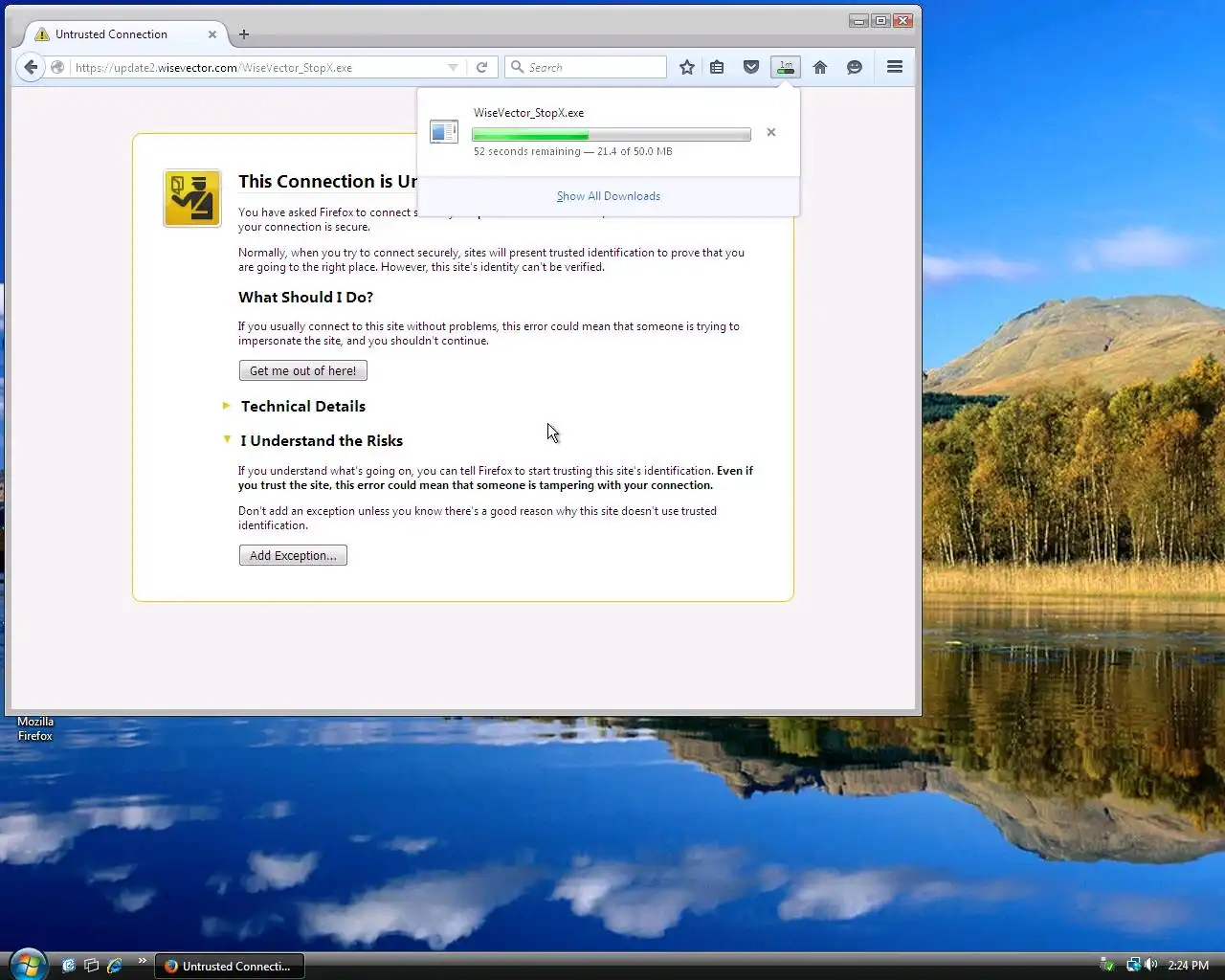Click the Add Exception... button
This screenshot has width=1225, height=980.
[293, 555]
